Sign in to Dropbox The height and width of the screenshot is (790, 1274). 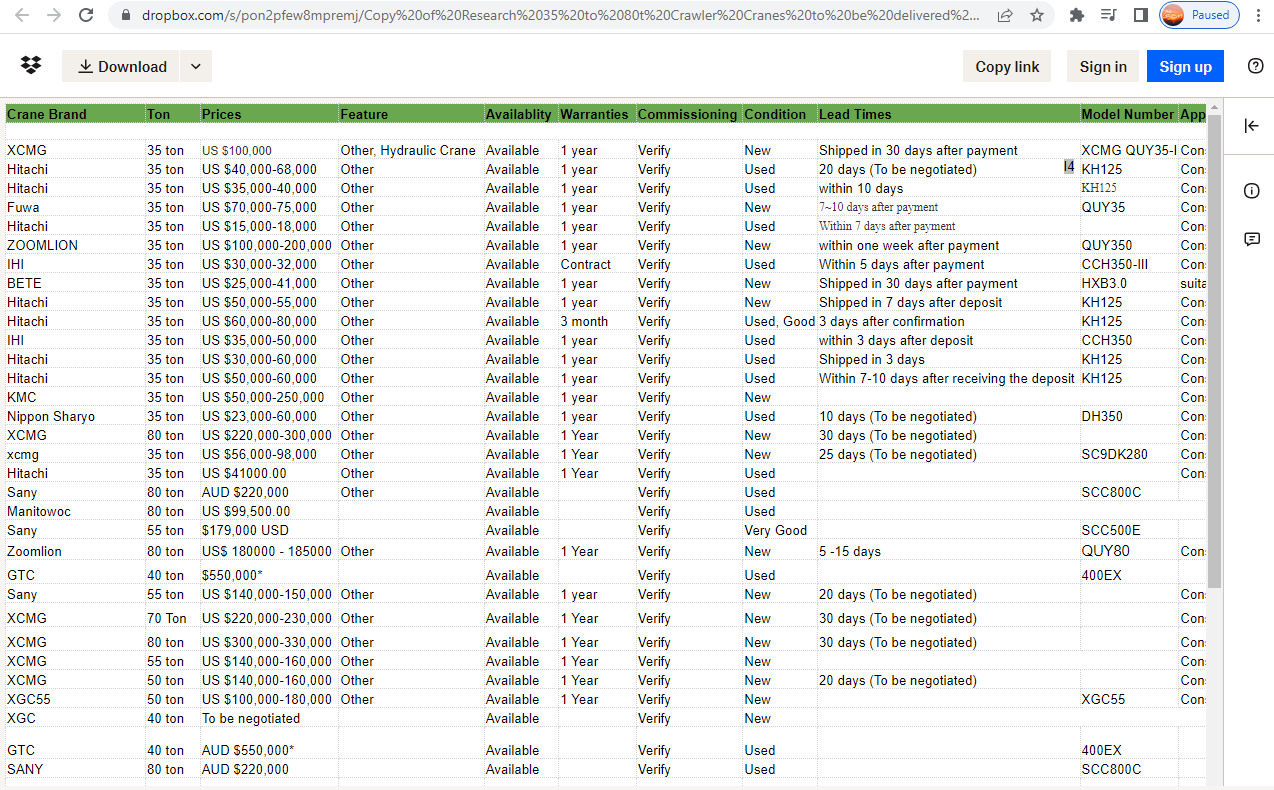click(x=1103, y=66)
